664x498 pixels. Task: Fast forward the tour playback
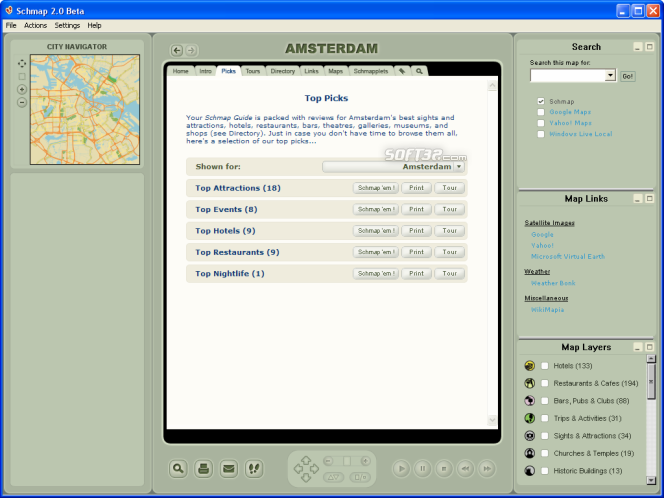pyautogui.click(x=487, y=469)
